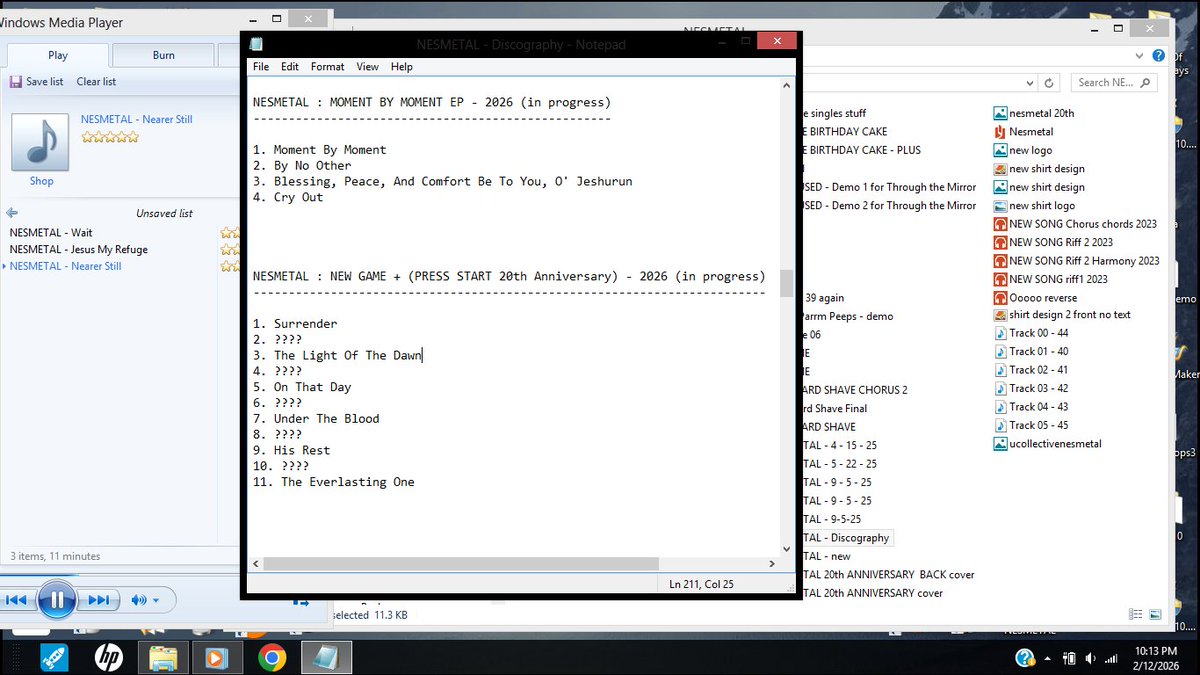Click Notepad horizontal scrollbar left arrow

256,564
